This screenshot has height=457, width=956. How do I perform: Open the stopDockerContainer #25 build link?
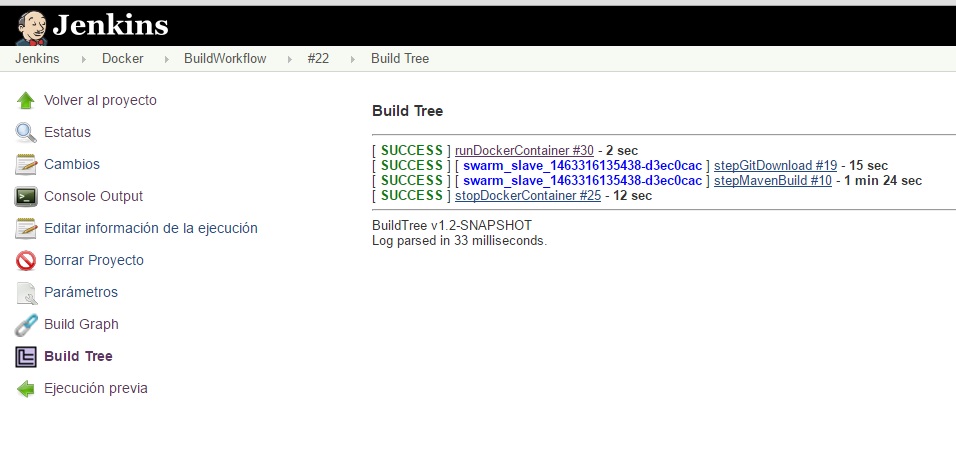pyautogui.click(x=528, y=196)
